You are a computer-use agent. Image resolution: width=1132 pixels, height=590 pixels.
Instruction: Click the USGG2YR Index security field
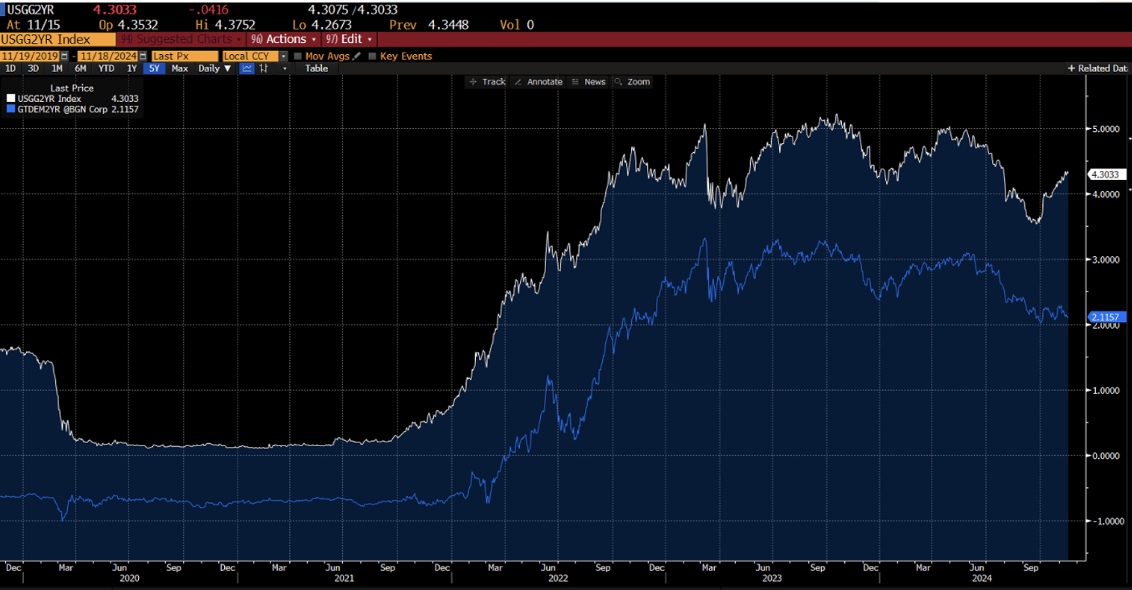tap(58, 40)
